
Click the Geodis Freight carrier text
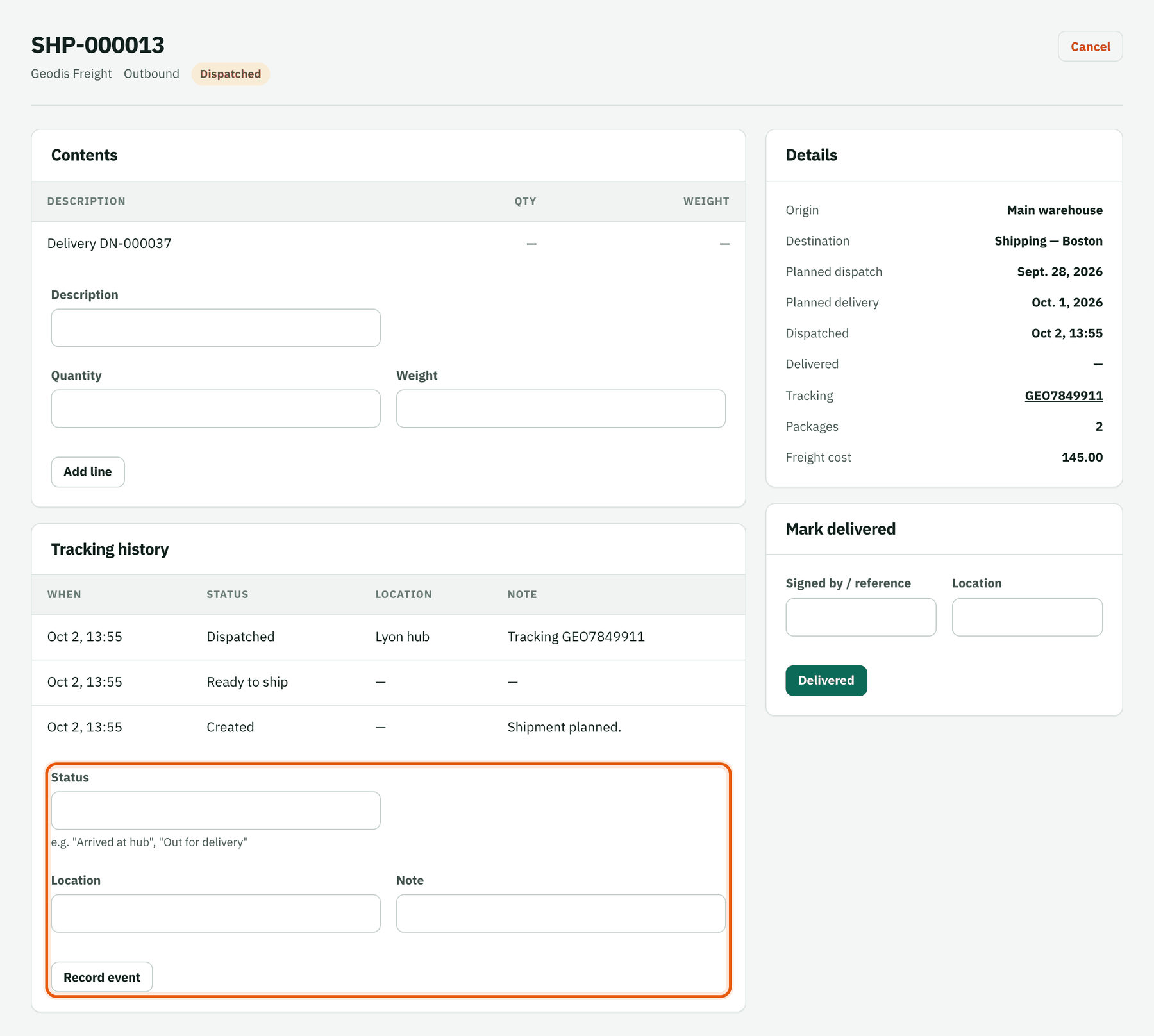(x=71, y=74)
